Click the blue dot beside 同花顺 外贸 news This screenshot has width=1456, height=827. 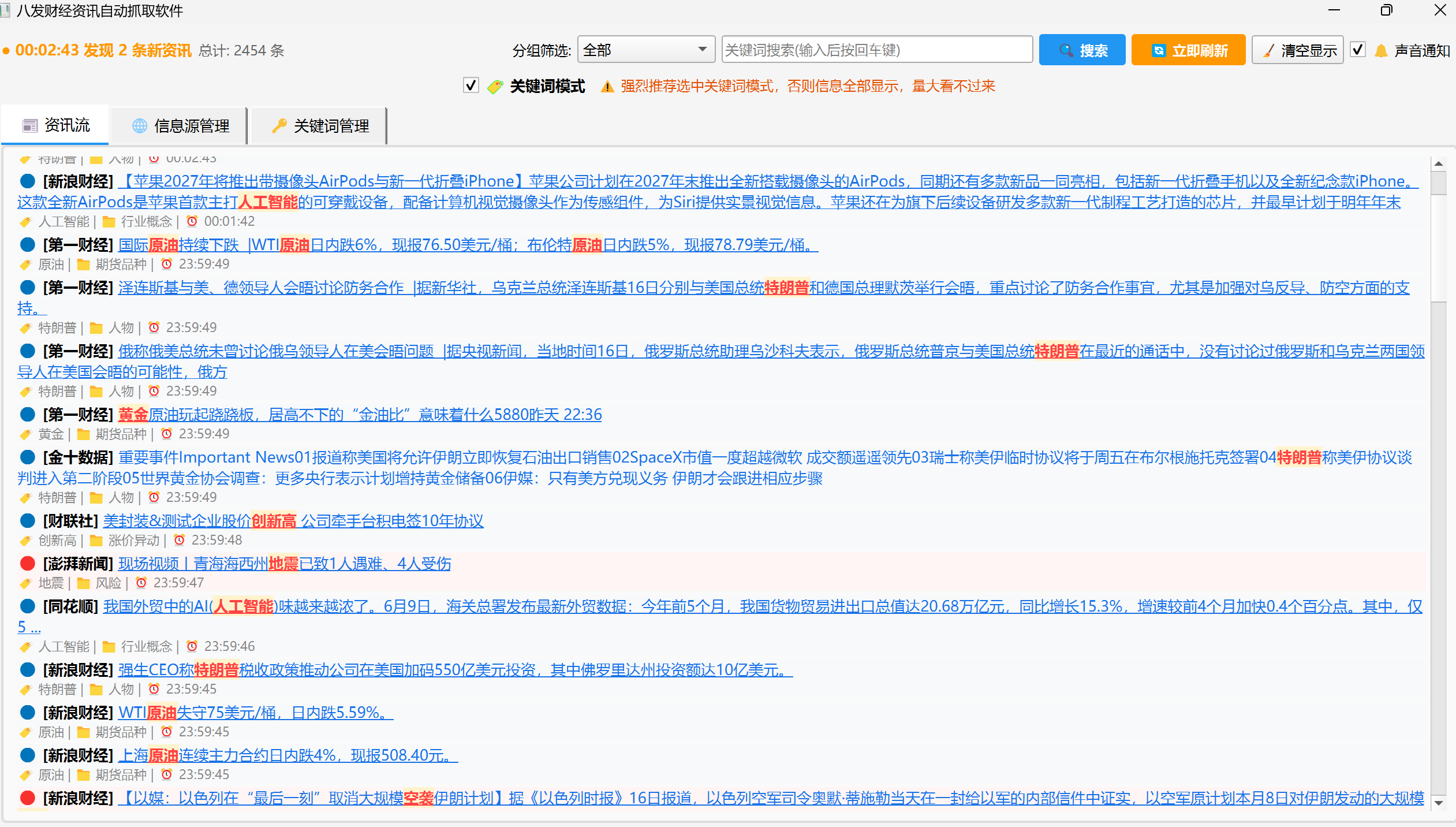tap(27, 606)
